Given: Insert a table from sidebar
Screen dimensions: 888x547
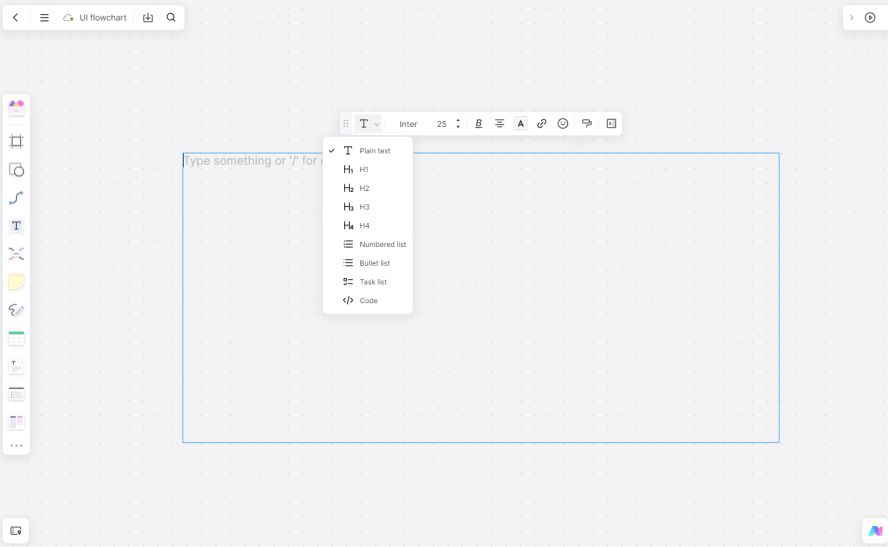Looking at the screenshot, I should pos(16,339).
